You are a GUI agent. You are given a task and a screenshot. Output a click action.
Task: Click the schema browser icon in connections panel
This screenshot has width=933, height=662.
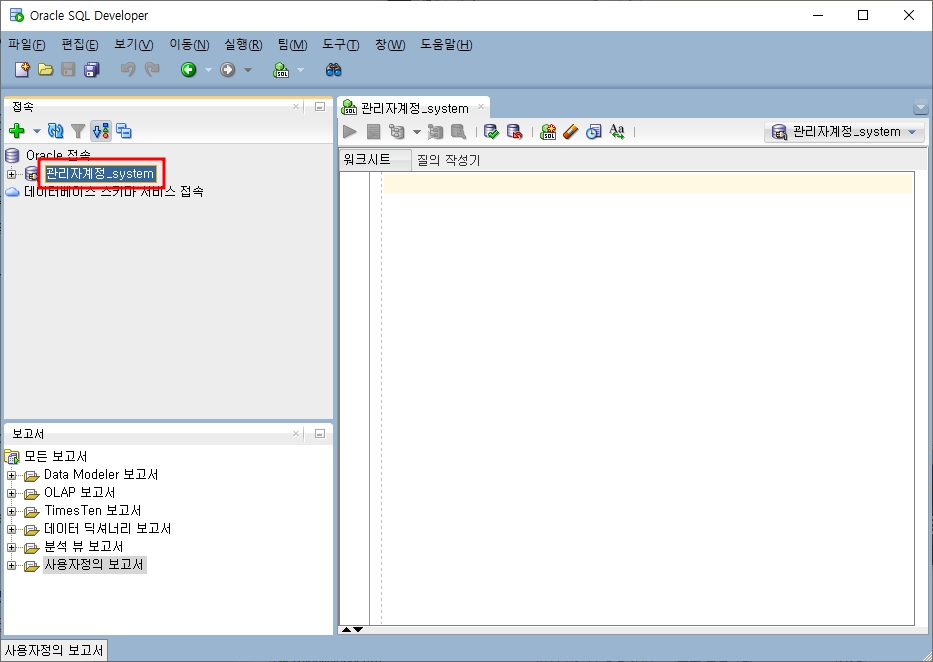coord(124,130)
